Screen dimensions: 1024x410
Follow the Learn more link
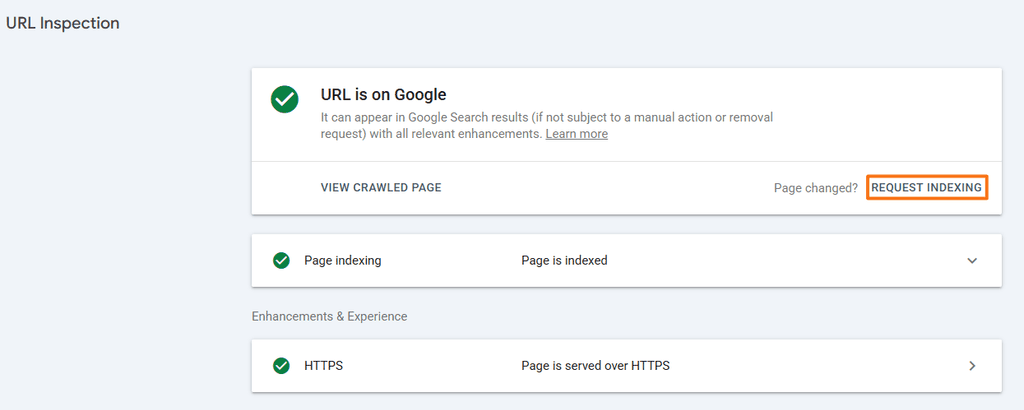577,134
